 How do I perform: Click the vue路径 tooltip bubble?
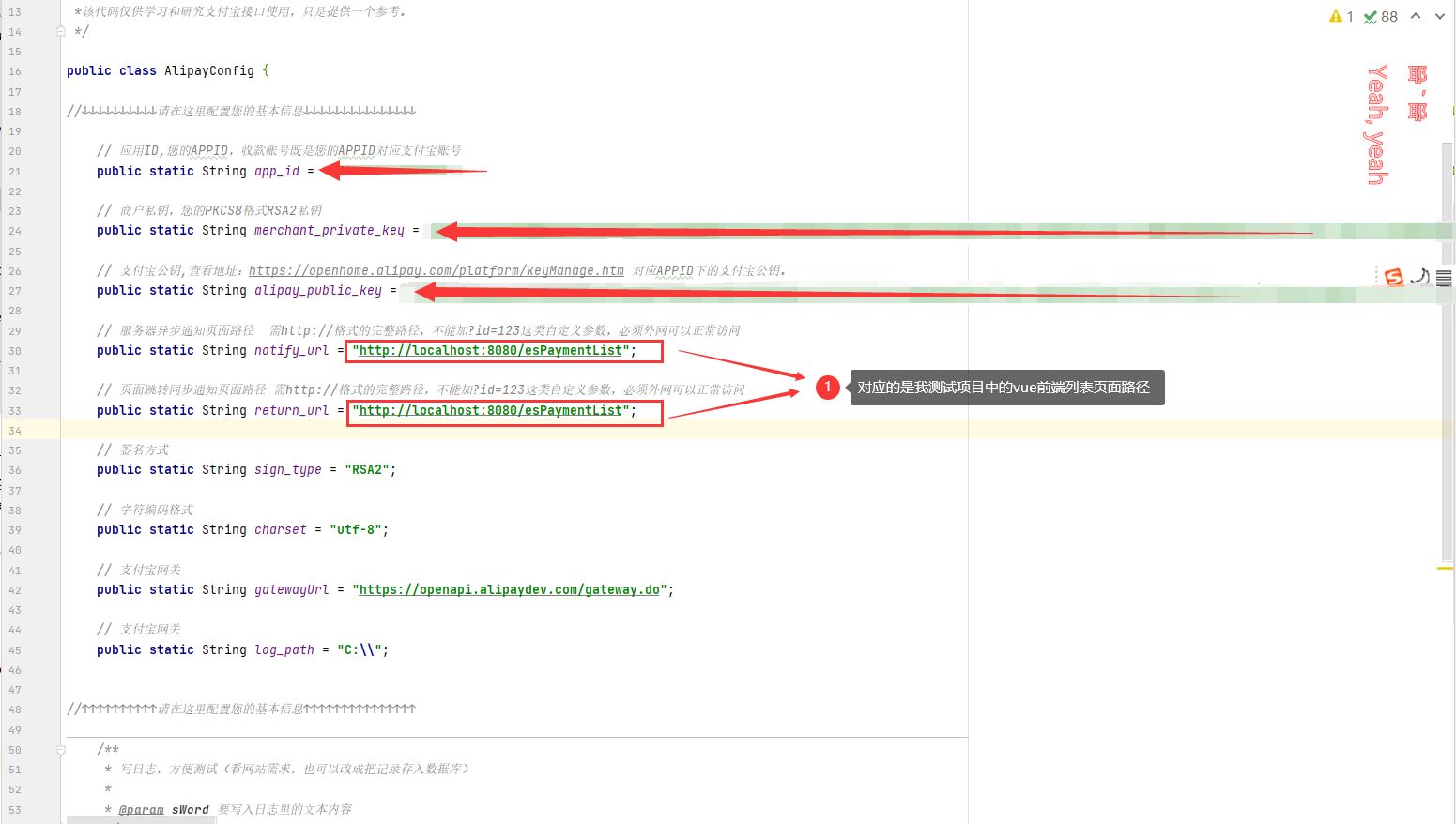[x=1006, y=387]
